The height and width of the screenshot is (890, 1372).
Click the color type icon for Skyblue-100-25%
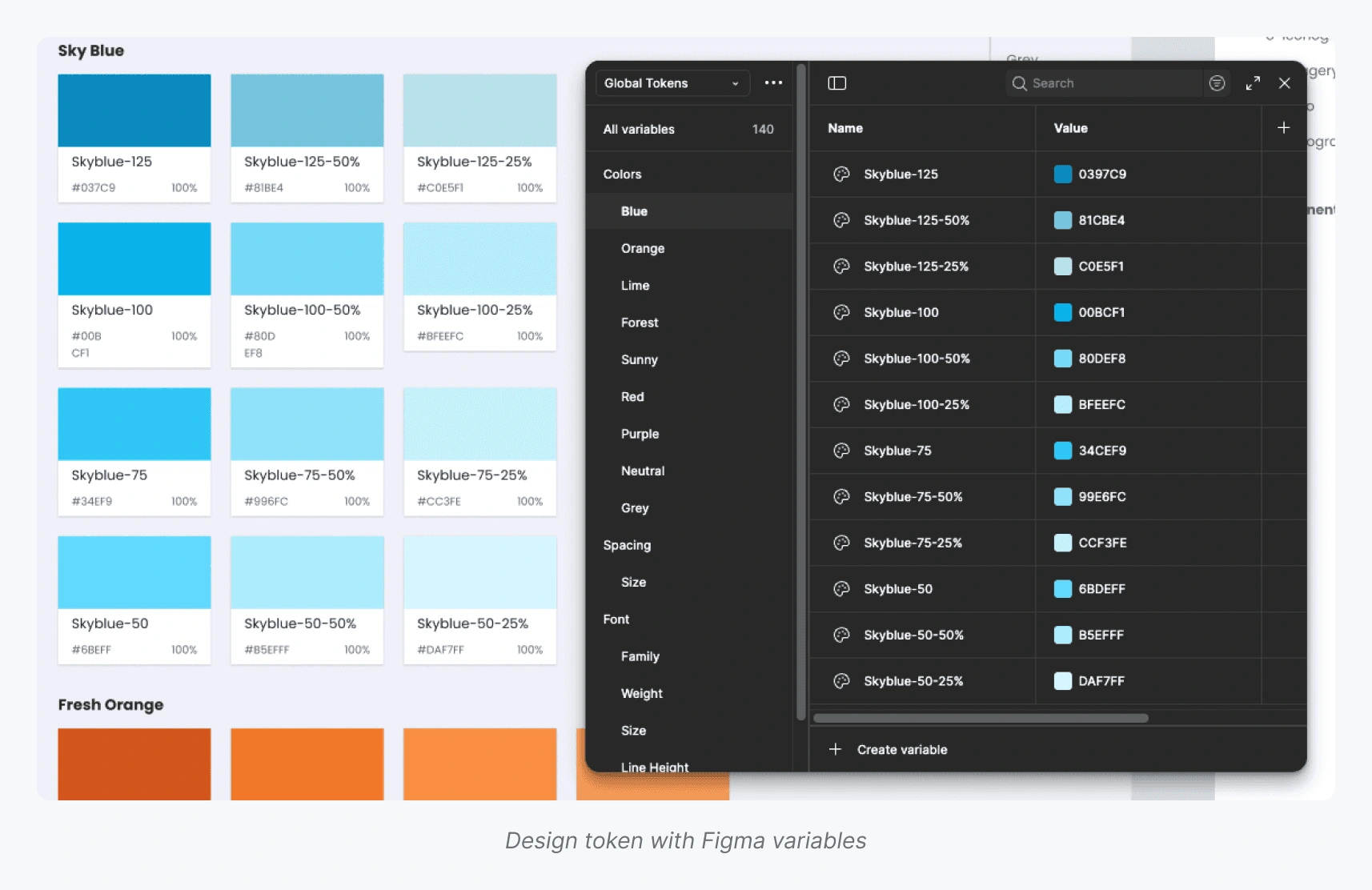[x=841, y=405]
